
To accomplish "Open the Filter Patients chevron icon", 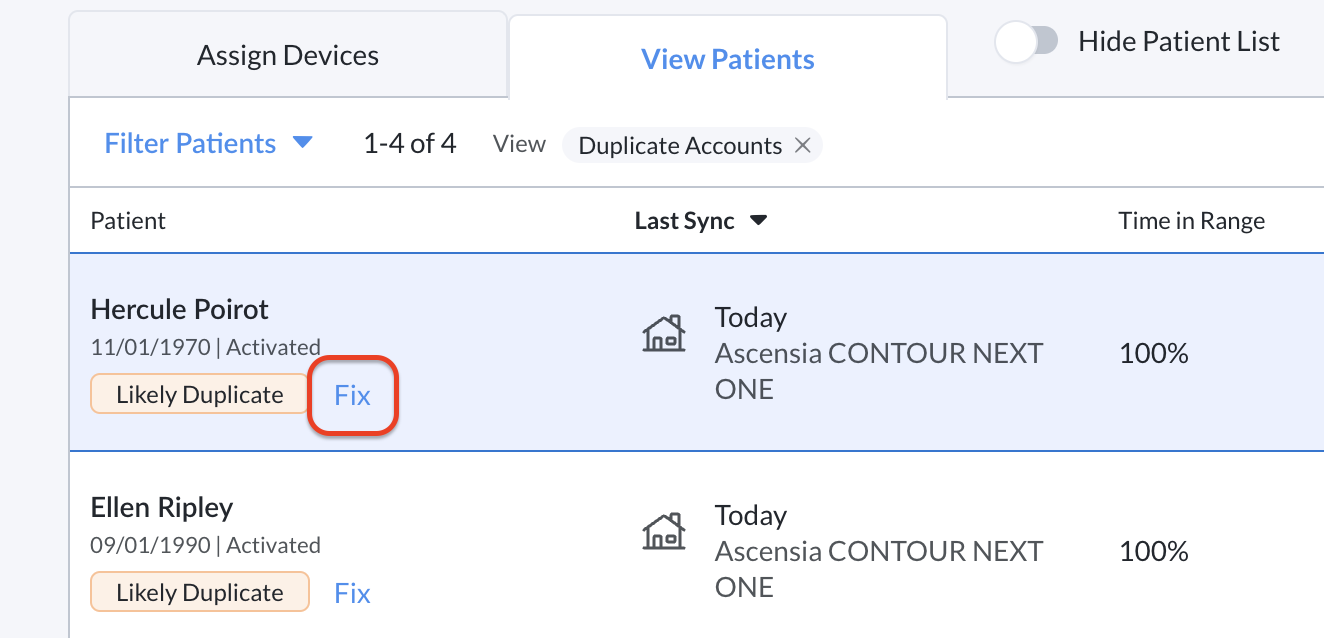I will coord(302,143).
